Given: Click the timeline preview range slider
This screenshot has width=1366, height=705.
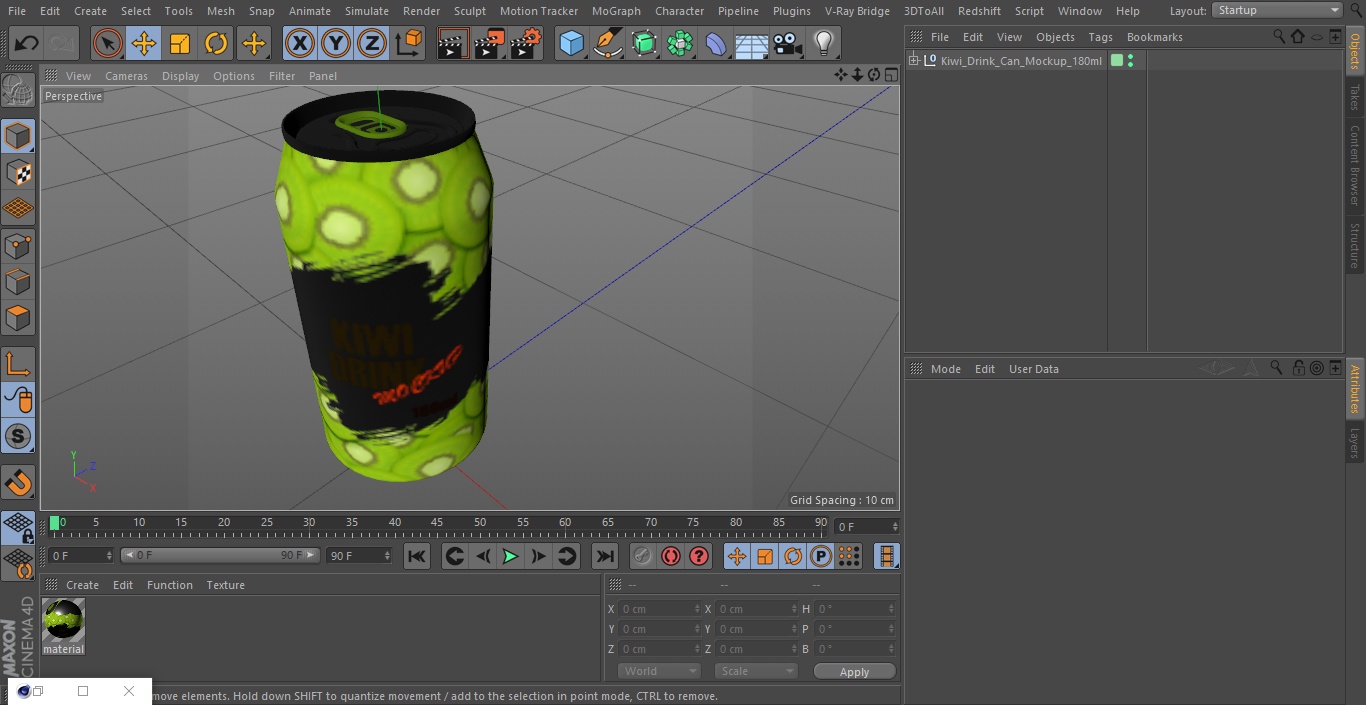Looking at the screenshot, I should (220, 555).
